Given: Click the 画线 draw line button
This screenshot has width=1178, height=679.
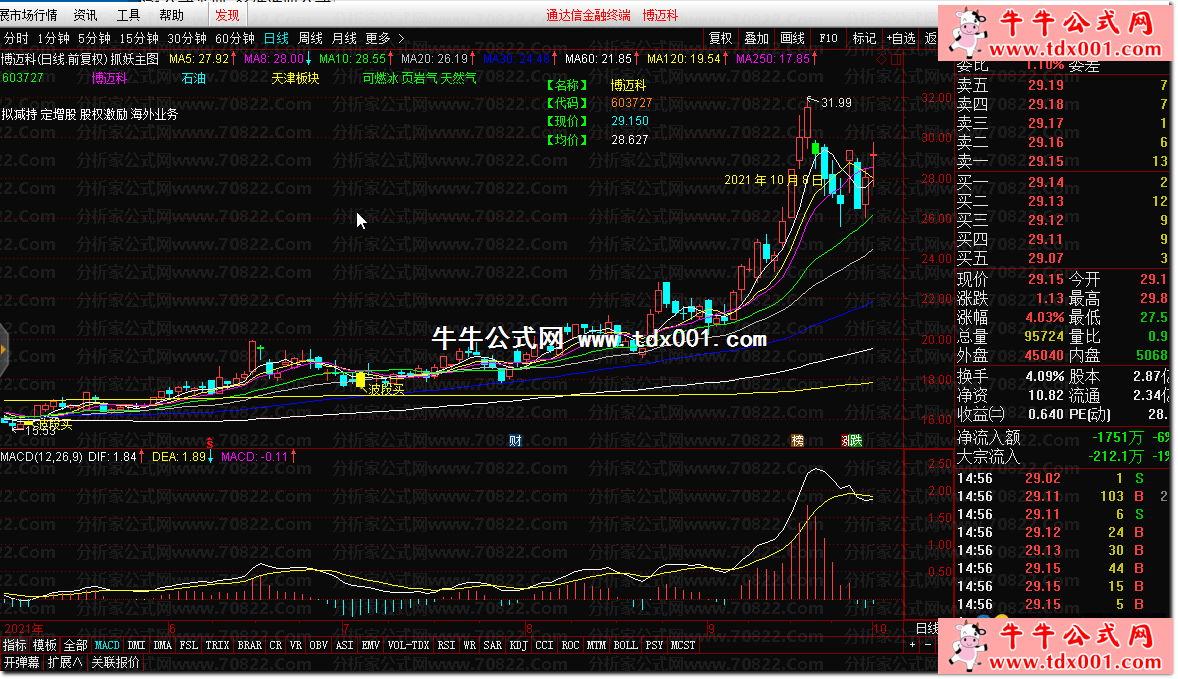Looking at the screenshot, I should [x=793, y=38].
